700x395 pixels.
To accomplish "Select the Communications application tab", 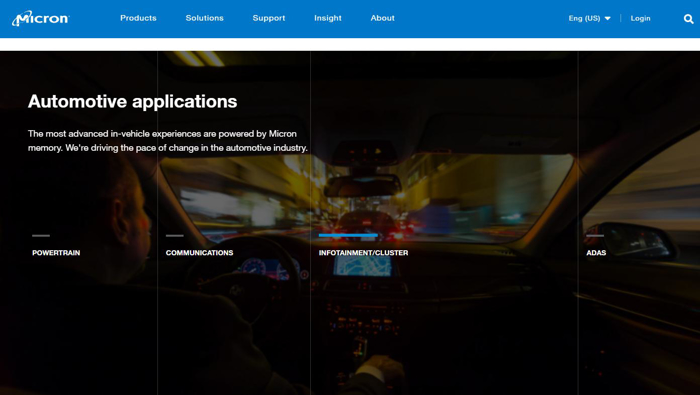I will coord(199,253).
